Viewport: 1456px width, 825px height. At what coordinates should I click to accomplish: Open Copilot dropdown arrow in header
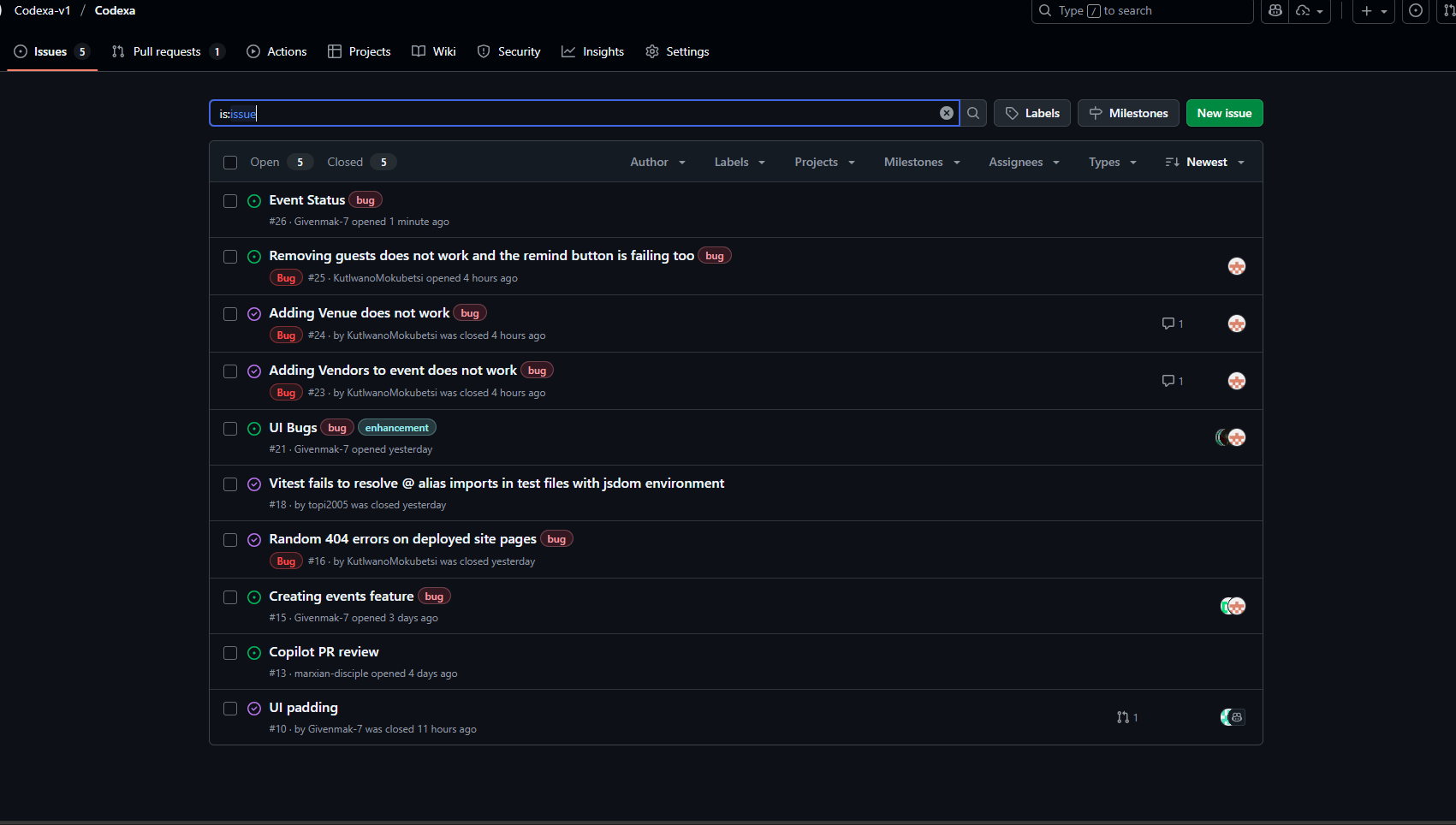pyautogui.click(x=1310, y=10)
